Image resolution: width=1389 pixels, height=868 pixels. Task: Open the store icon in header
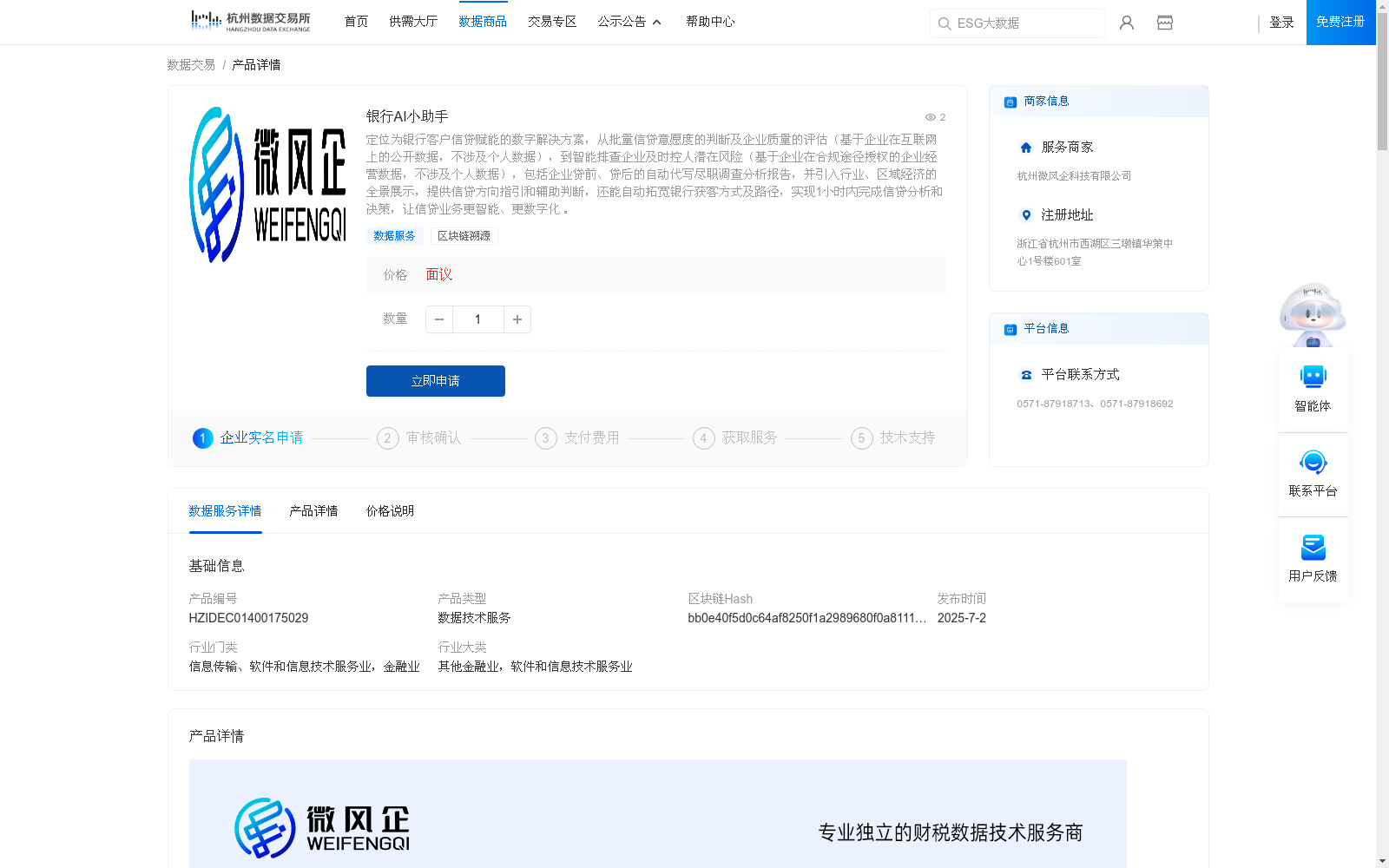click(1165, 23)
